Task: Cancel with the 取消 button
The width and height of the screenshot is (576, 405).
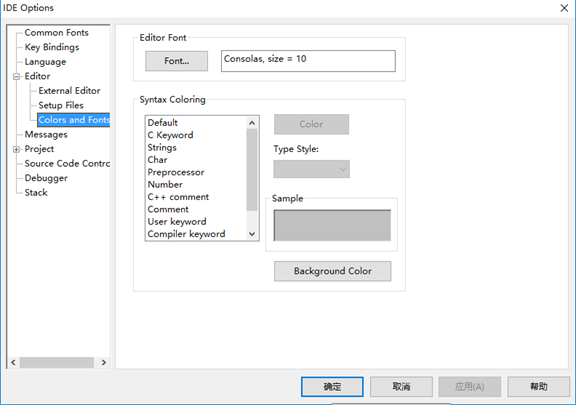Action: [401, 387]
